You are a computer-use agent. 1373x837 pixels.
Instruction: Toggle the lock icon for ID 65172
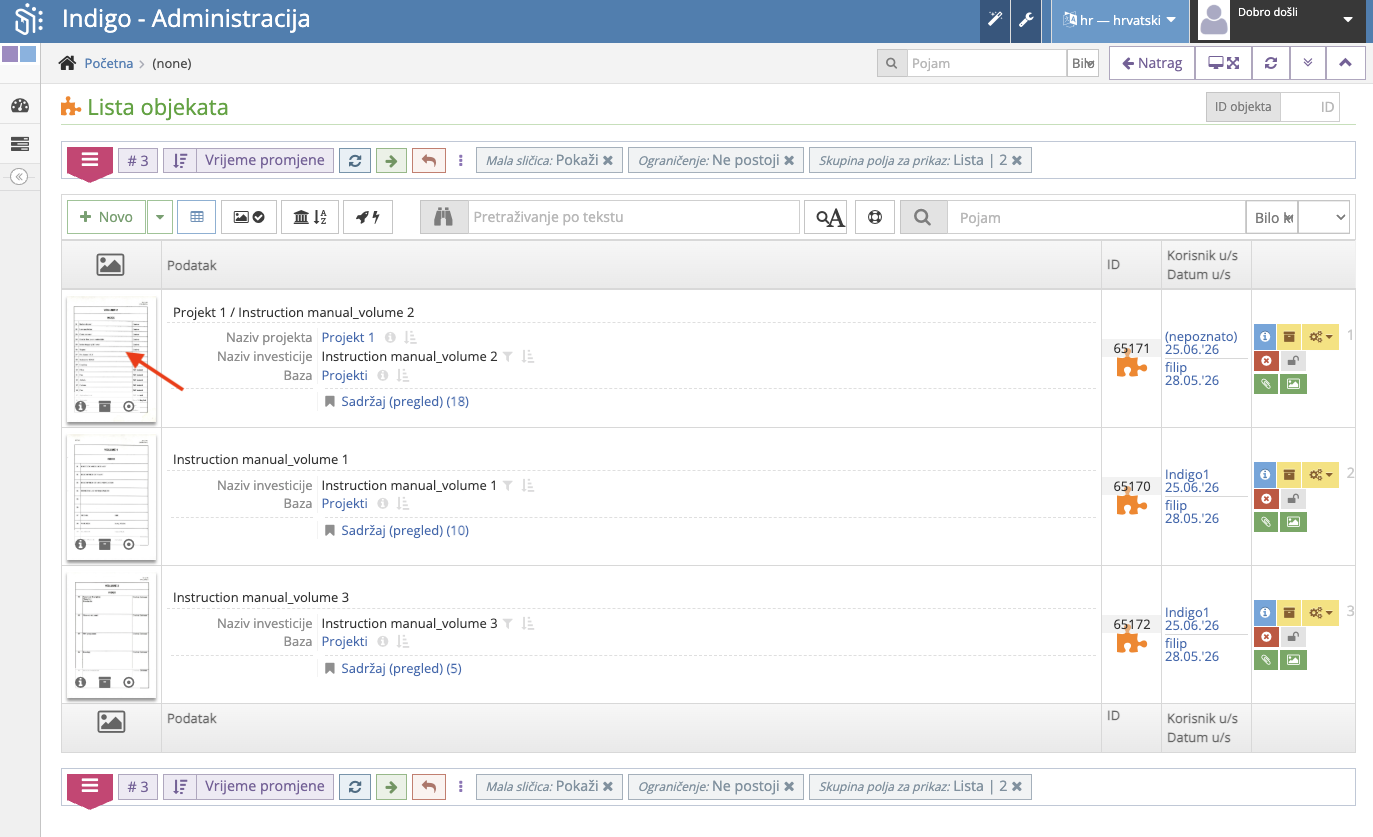[1293, 636]
